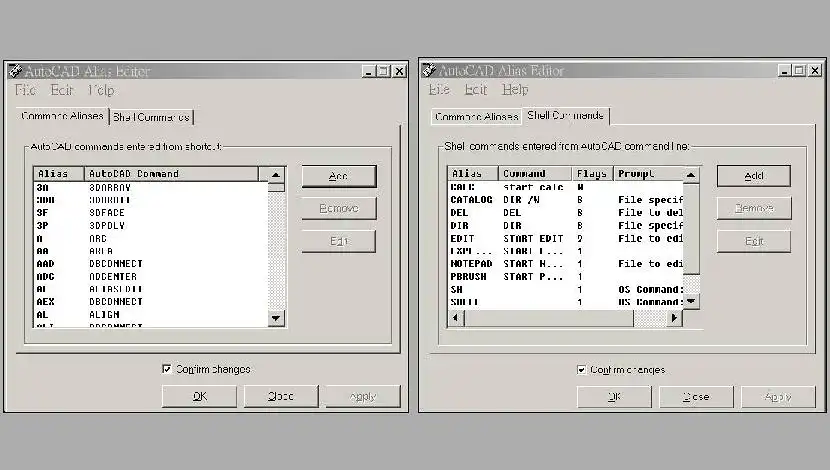Select A ARC alias row
The image size is (830, 470).
click(x=151, y=239)
